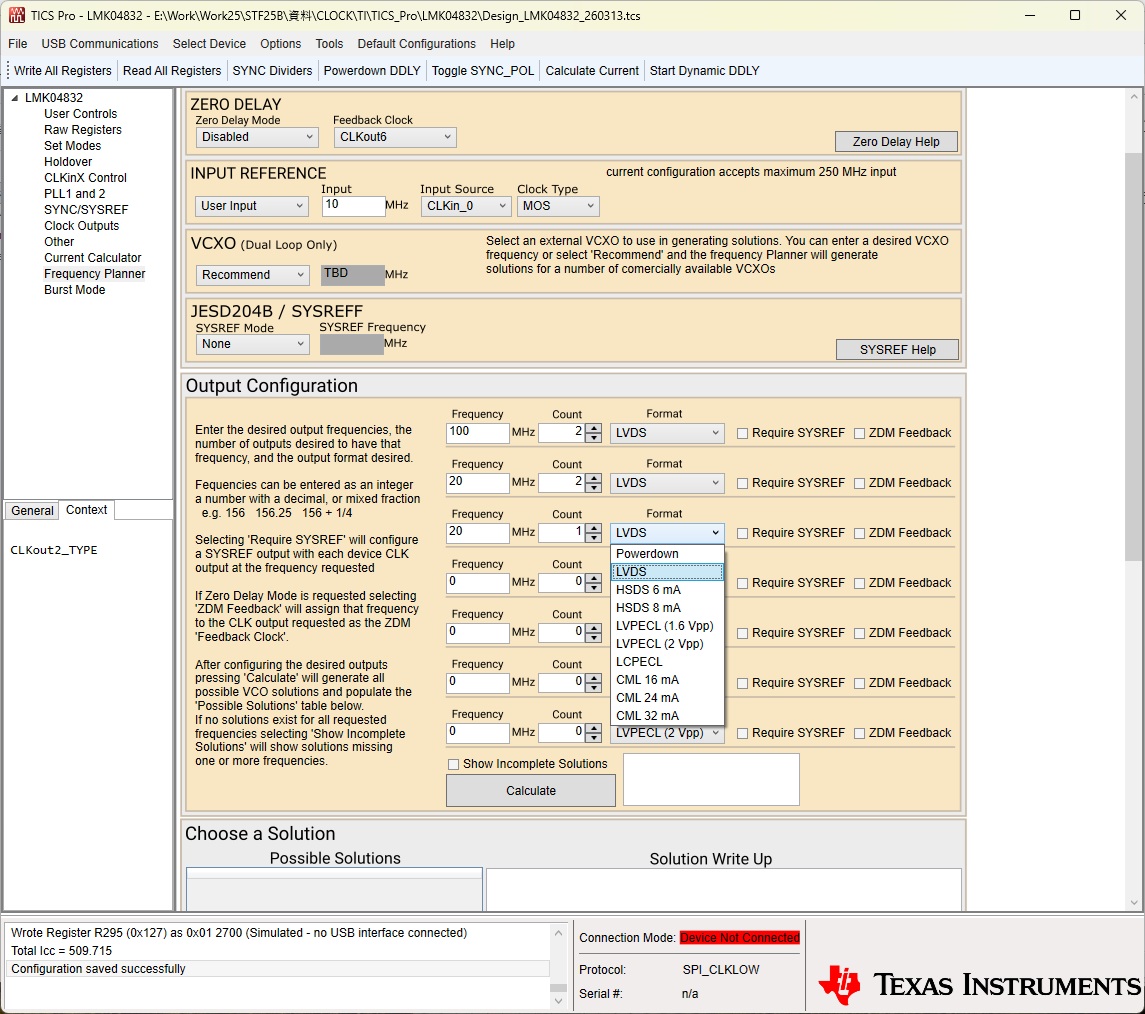
Task: Open SYSREF Mode None dropdown
Action: [253, 344]
